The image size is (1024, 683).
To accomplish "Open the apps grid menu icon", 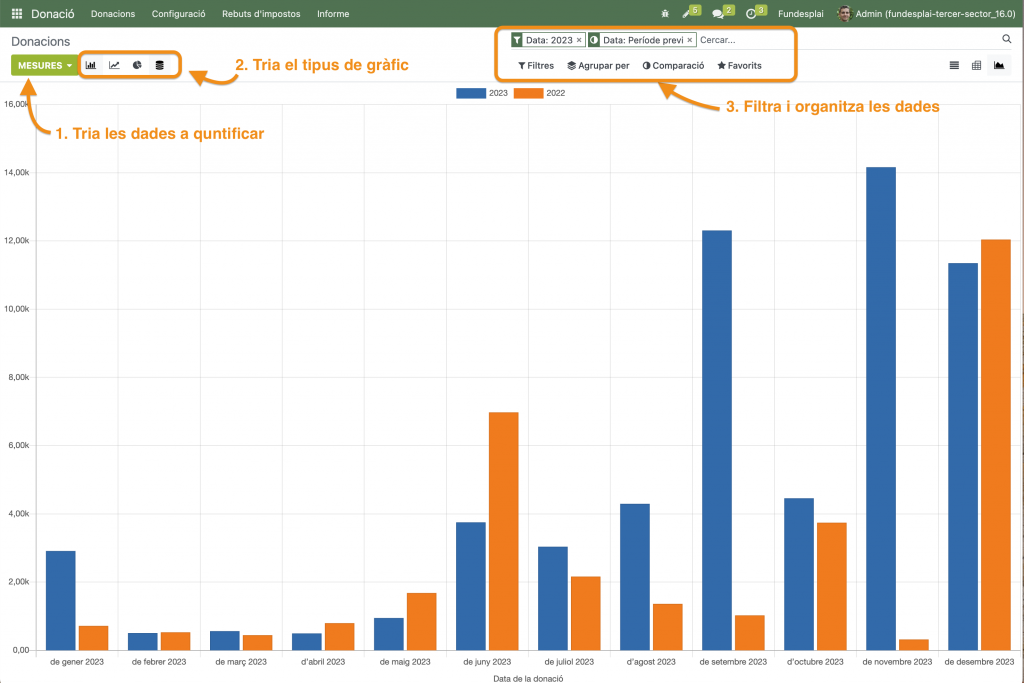I will tap(16, 14).
